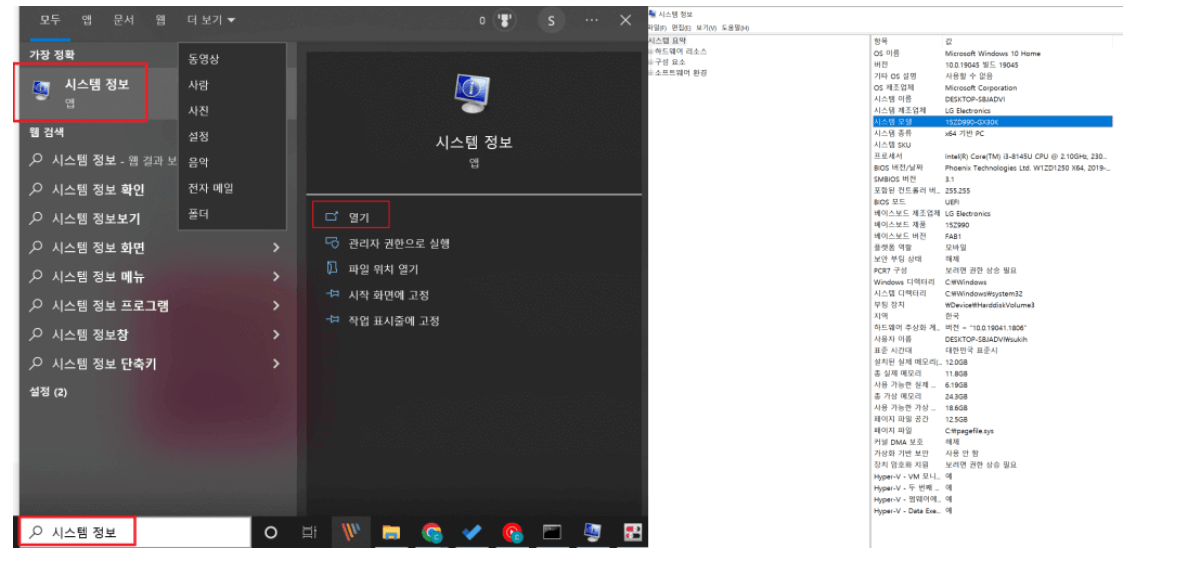The height and width of the screenshot is (564, 1190).
Task: Expand arrow next to 시스템 정보 단축키
Action: pyautogui.click(x=275, y=364)
